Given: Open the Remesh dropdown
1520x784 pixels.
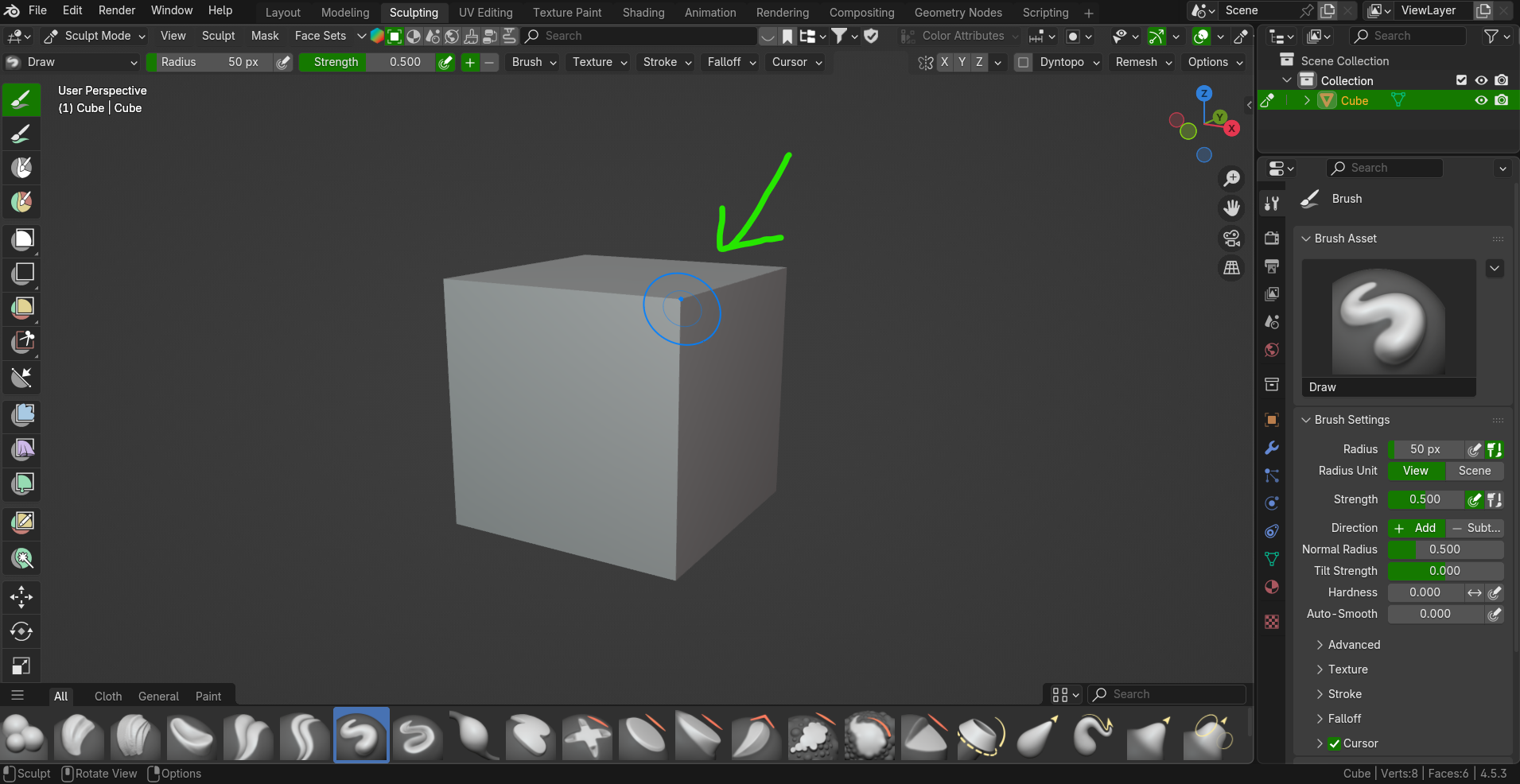Looking at the screenshot, I should (x=1144, y=62).
